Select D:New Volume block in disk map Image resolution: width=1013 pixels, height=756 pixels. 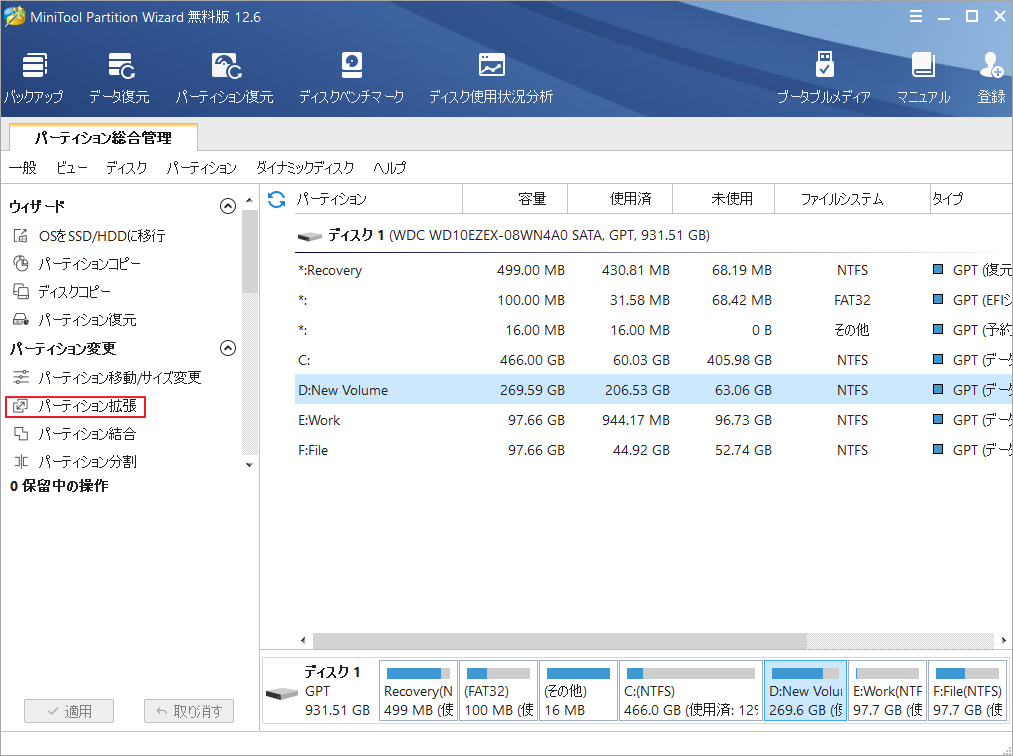click(805, 690)
